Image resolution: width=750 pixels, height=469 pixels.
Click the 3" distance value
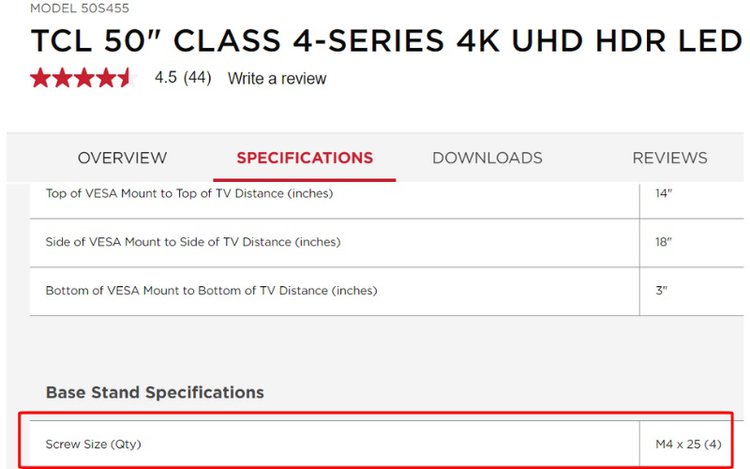click(x=661, y=290)
